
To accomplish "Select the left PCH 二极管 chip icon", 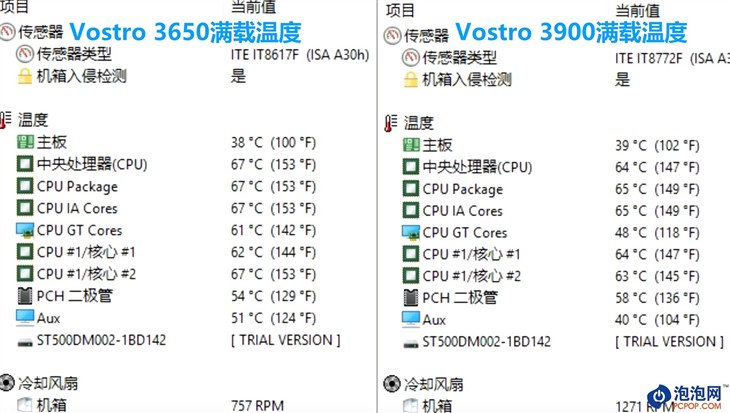I will coord(25,296).
